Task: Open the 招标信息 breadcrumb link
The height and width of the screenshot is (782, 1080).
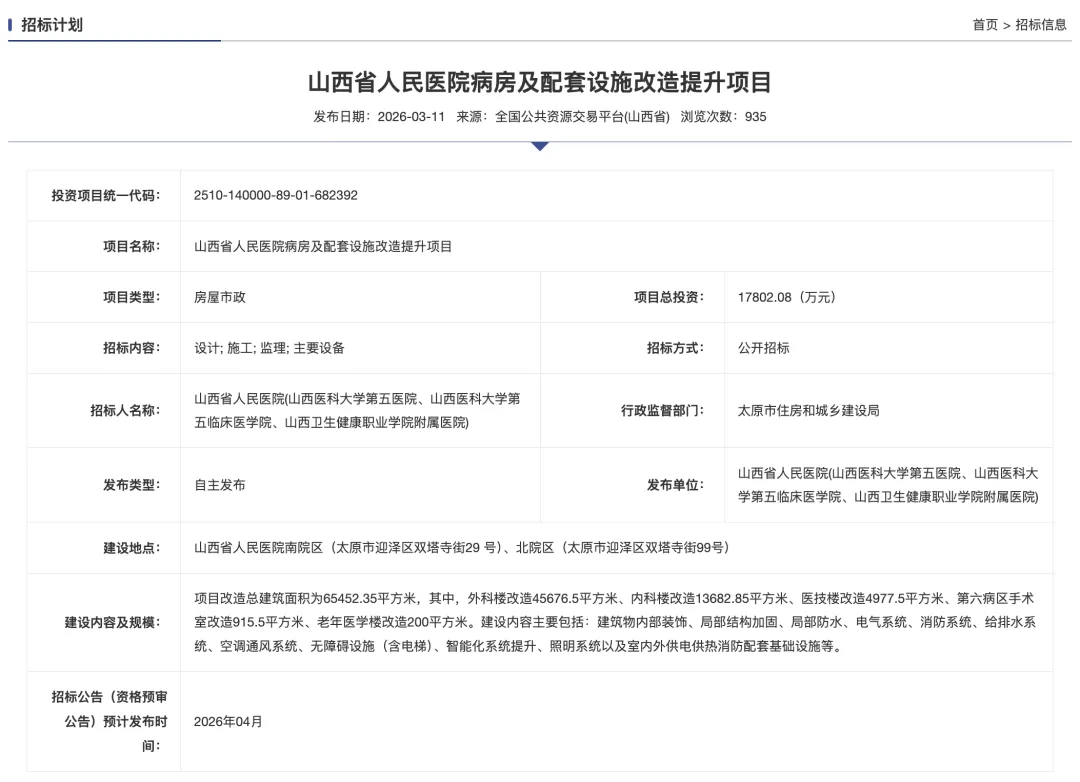Action: point(1041,25)
